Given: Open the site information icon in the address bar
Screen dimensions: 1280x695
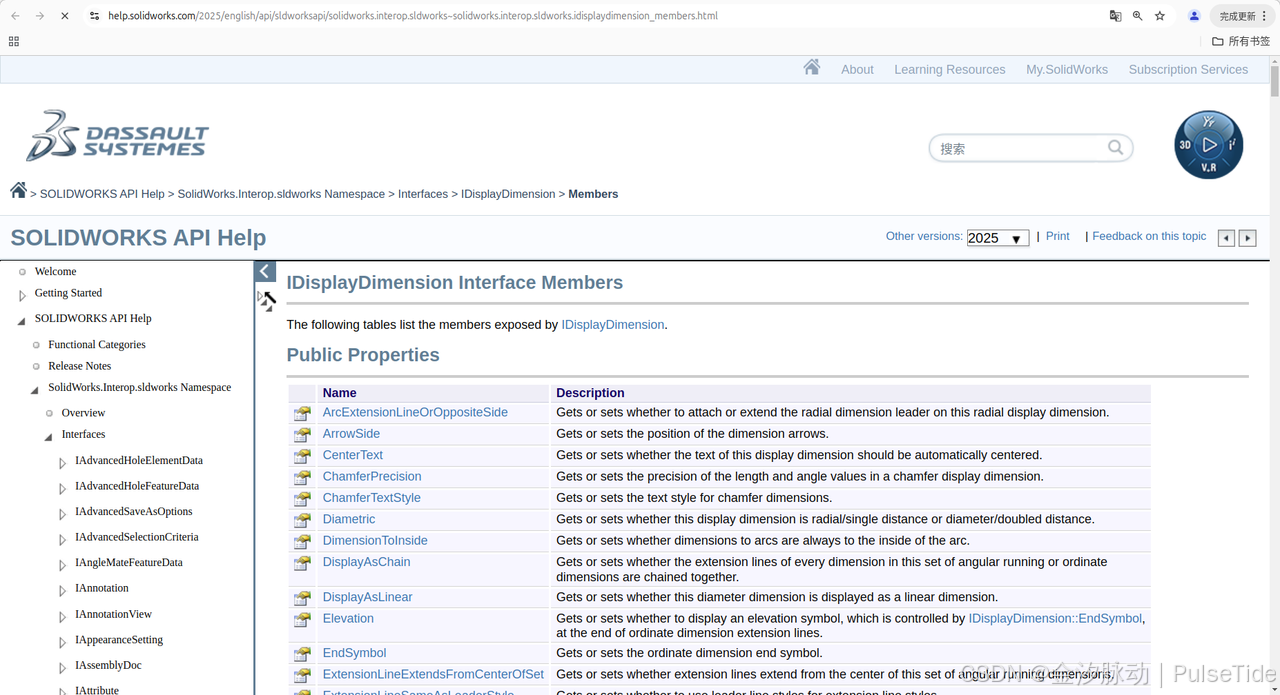Looking at the screenshot, I should 94,16.
